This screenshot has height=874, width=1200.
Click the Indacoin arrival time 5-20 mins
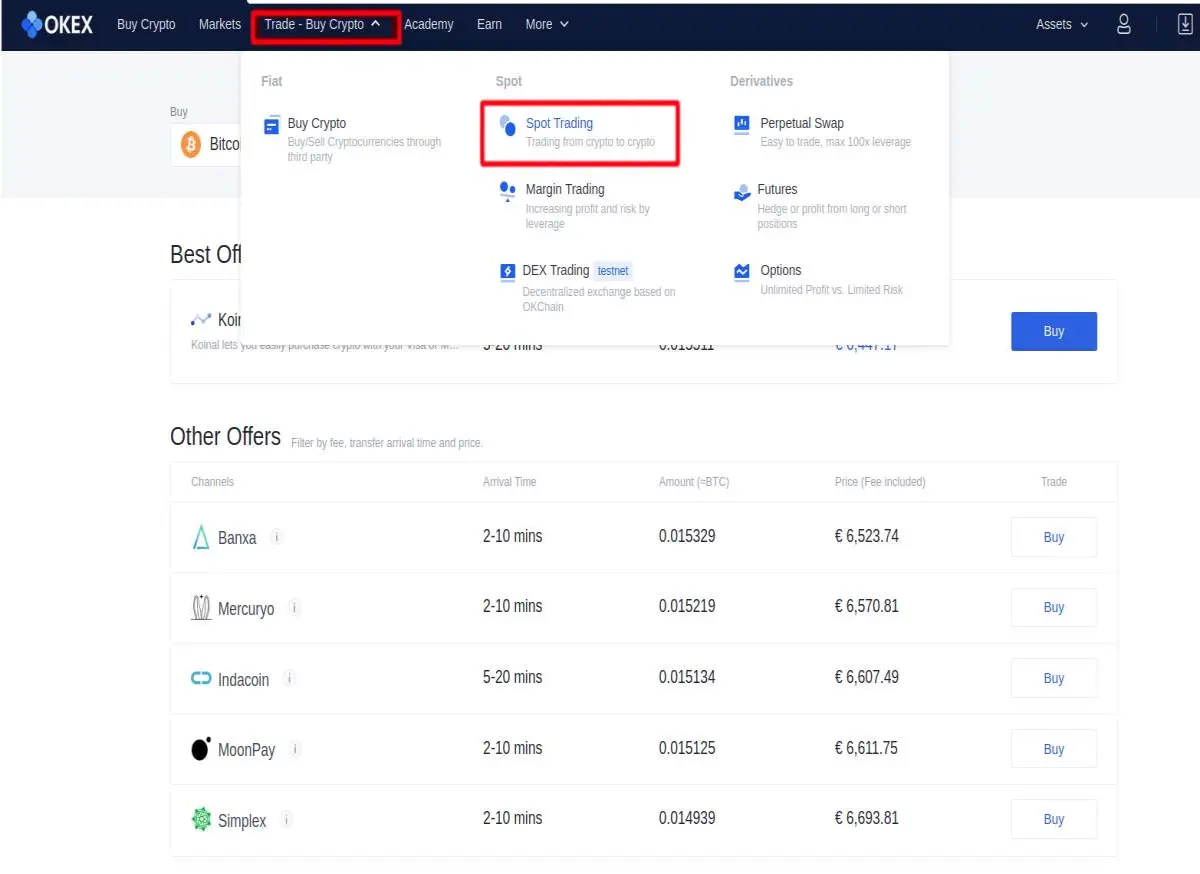click(x=513, y=677)
